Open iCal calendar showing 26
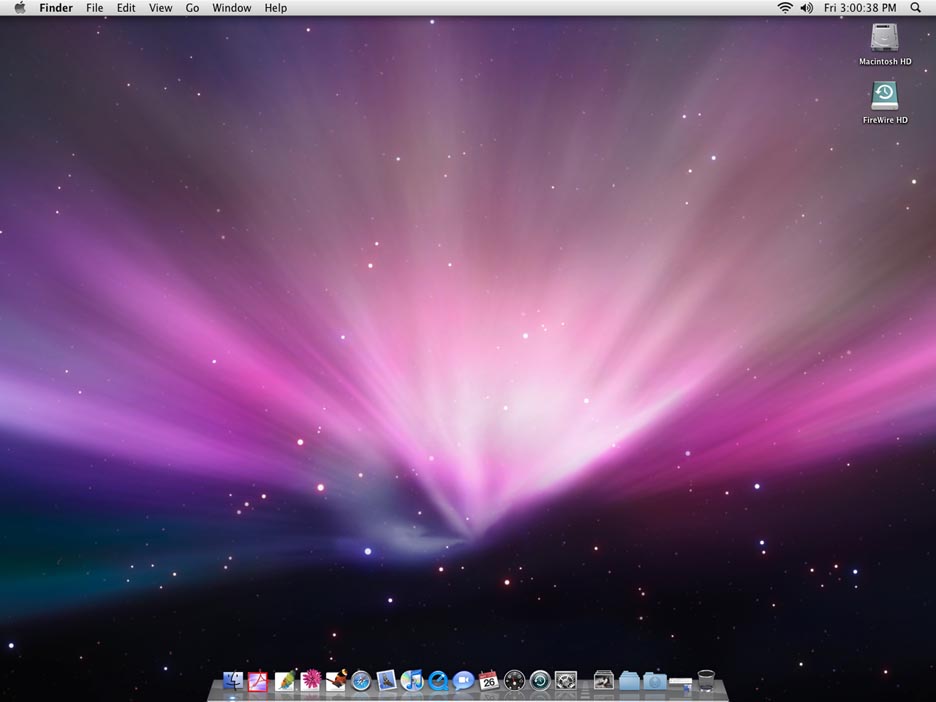The image size is (936, 702). (489, 681)
